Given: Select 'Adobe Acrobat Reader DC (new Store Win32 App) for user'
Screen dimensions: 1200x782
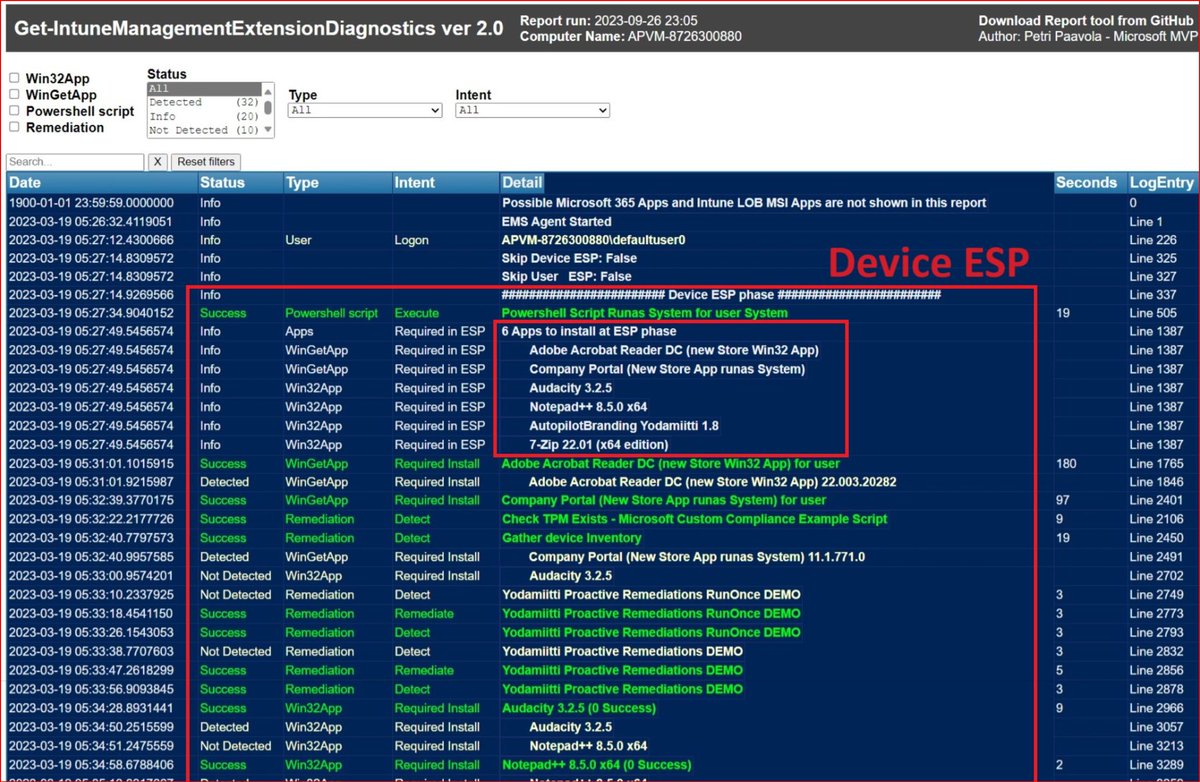Looking at the screenshot, I should 671,464.
